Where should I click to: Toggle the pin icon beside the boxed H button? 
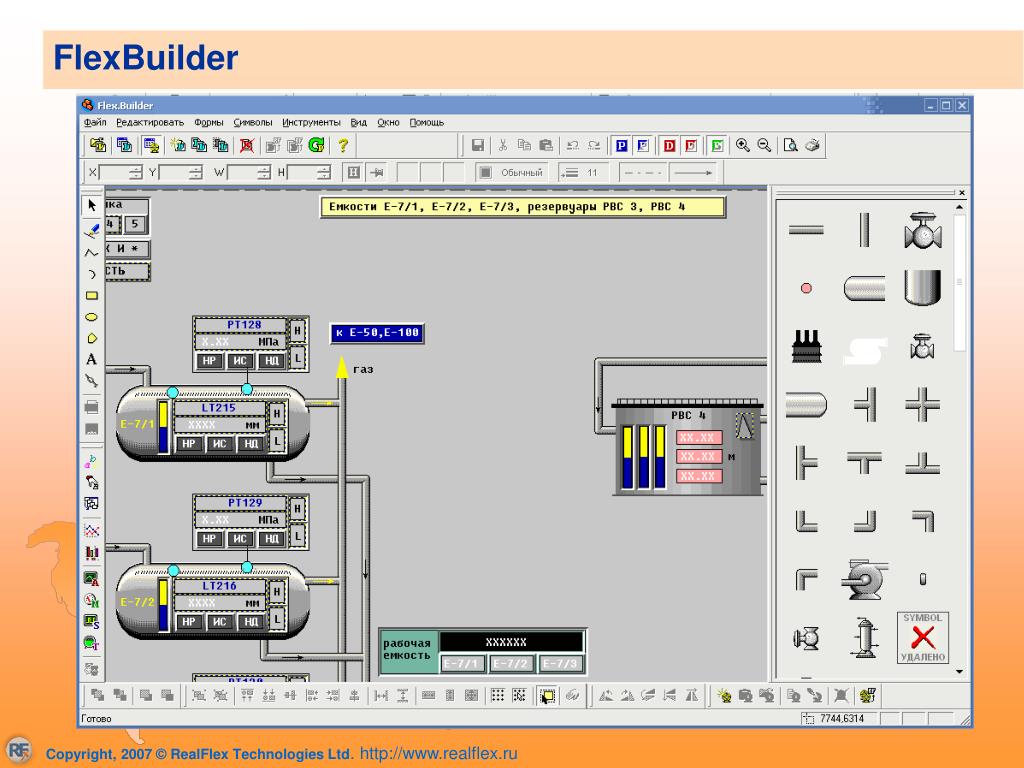[x=377, y=172]
